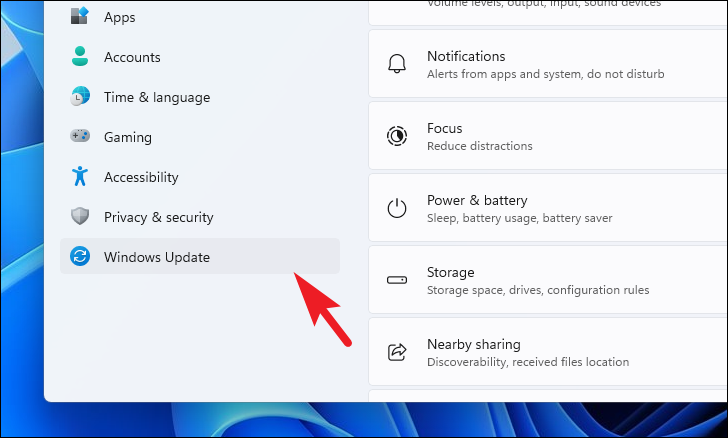Screen dimensions: 728x438
Task: Click the Storage drive icon
Action: click(397, 280)
